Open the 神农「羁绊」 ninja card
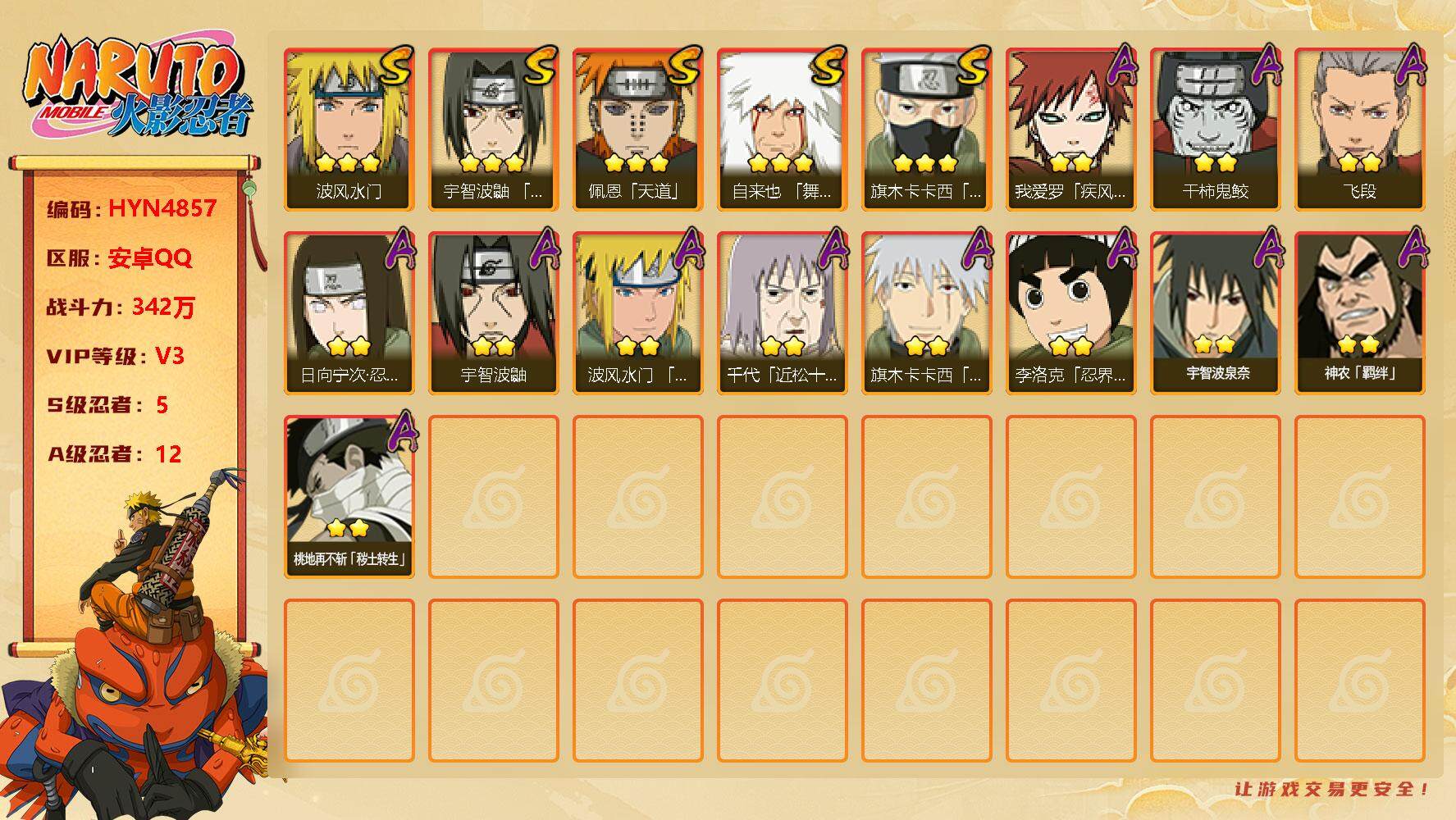 tap(1360, 313)
